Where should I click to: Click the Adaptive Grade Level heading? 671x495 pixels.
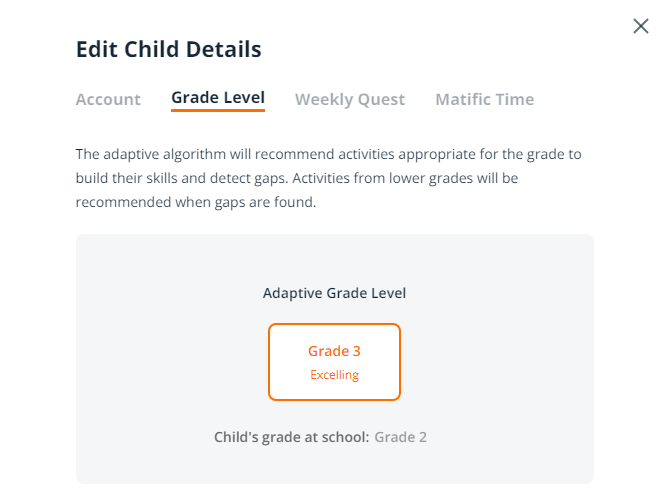334,293
